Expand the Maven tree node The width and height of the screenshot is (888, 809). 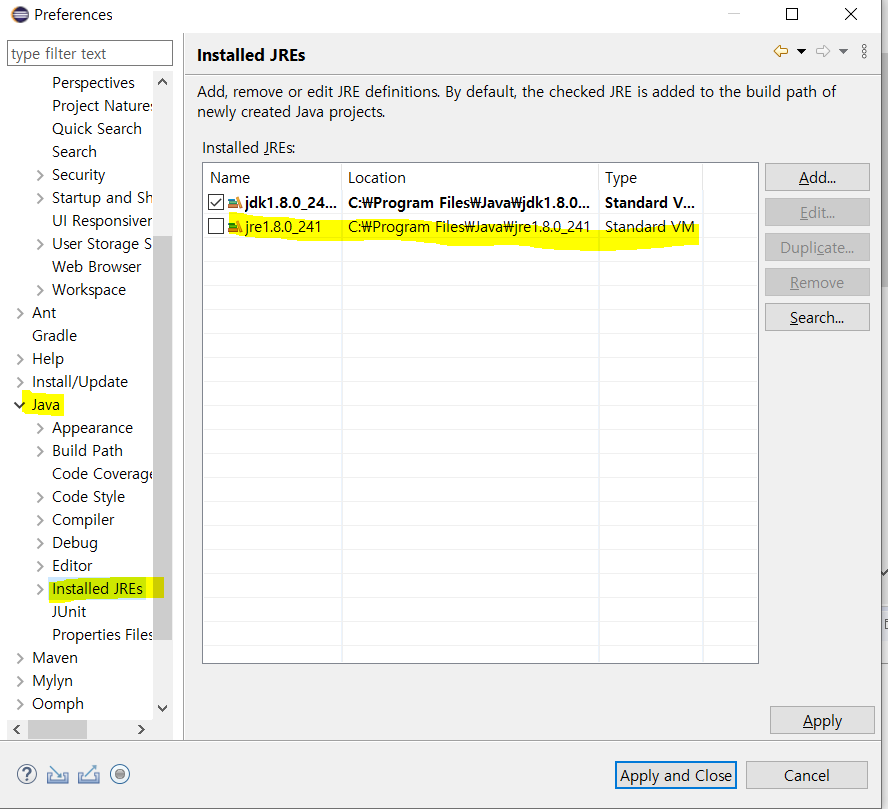tap(20, 658)
